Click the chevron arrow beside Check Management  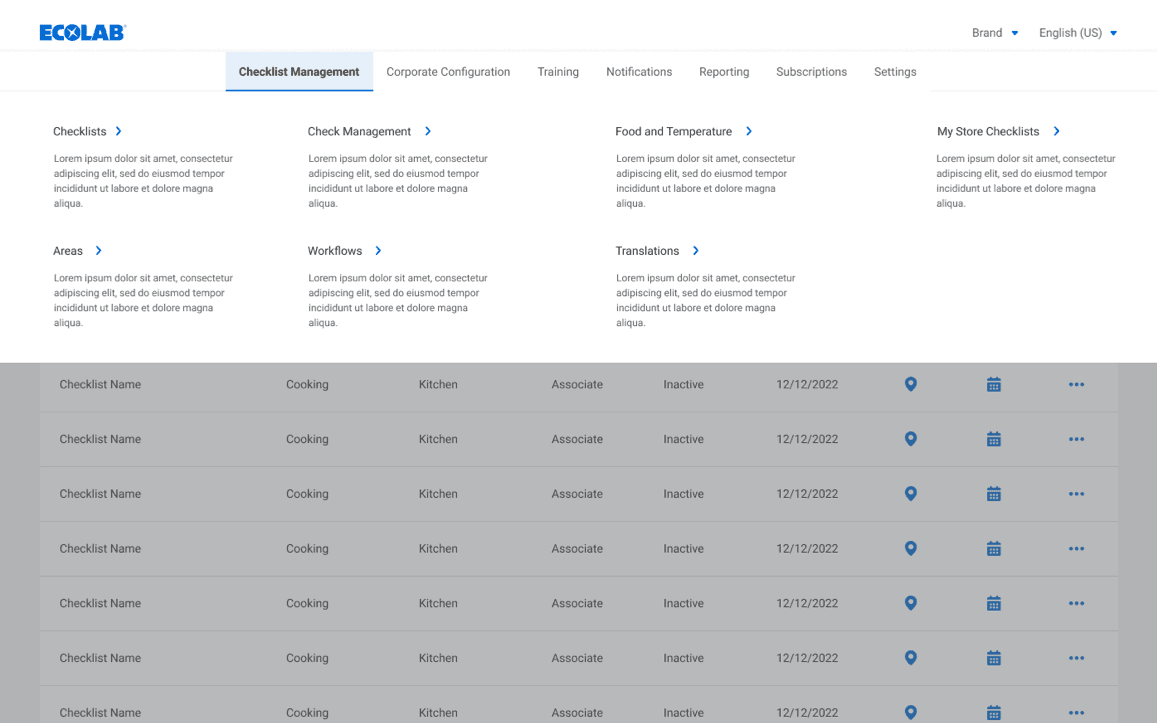(427, 131)
